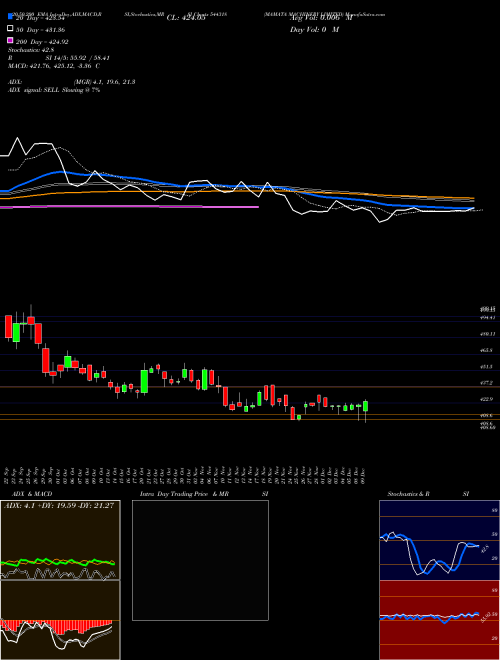Click 'Intra Day Trading Price & MRSI' title
The height and width of the screenshot is (660, 500).
pyautogui.click(x=204, y=494)
